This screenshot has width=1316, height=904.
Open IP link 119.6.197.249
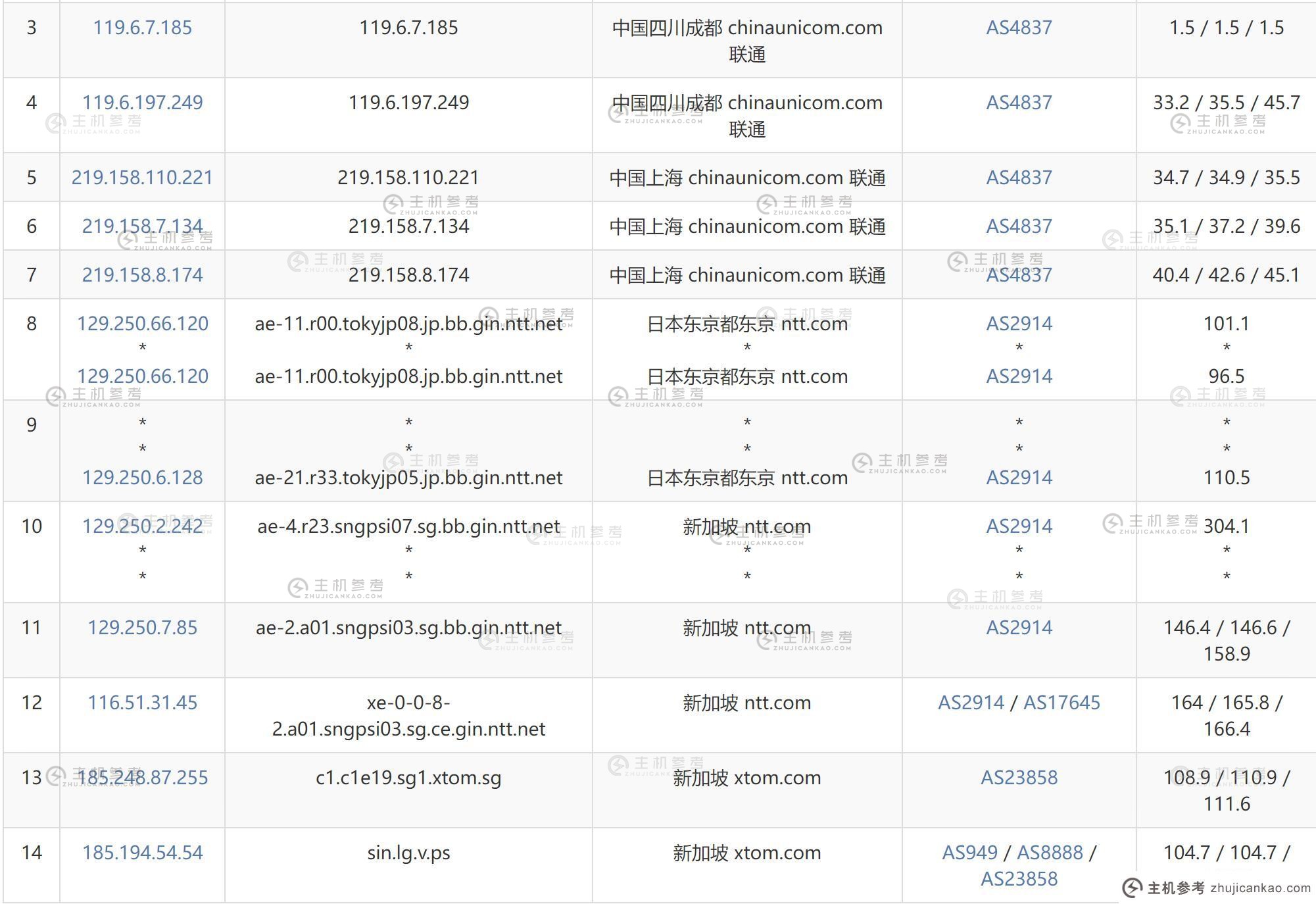142,103
